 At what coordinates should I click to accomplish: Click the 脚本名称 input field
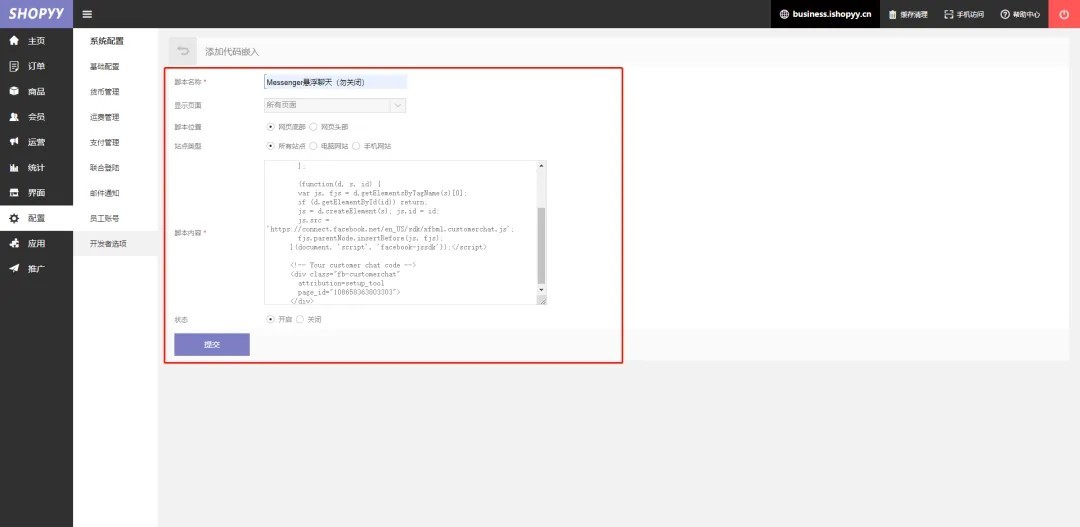click(335, 82)
